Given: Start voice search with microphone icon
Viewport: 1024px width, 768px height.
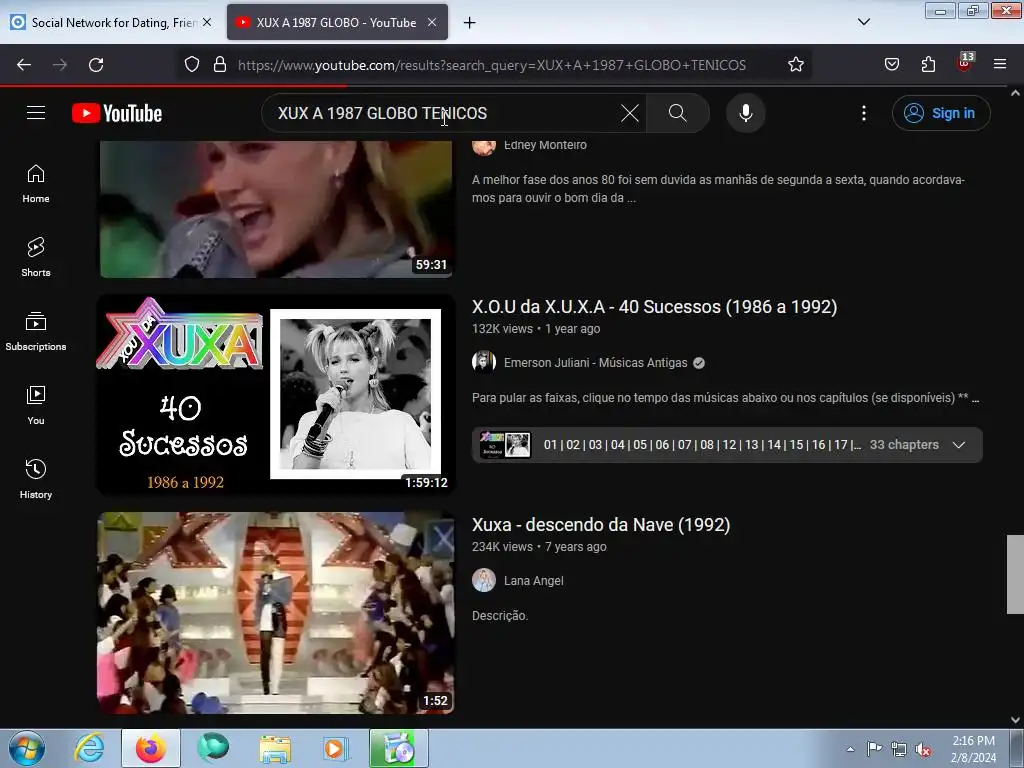Looking at the screenshot, I should [745, 113].
